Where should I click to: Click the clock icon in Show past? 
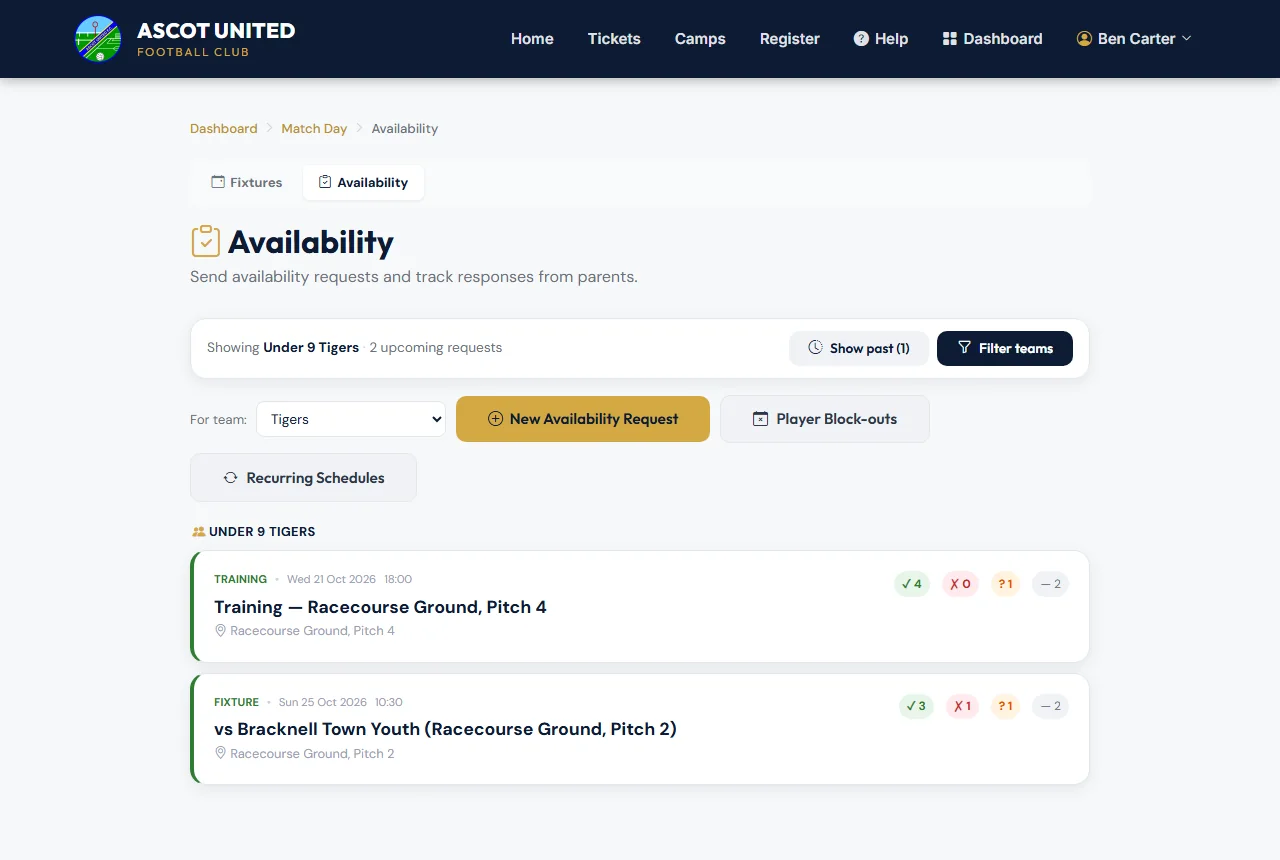pos(815,348)
